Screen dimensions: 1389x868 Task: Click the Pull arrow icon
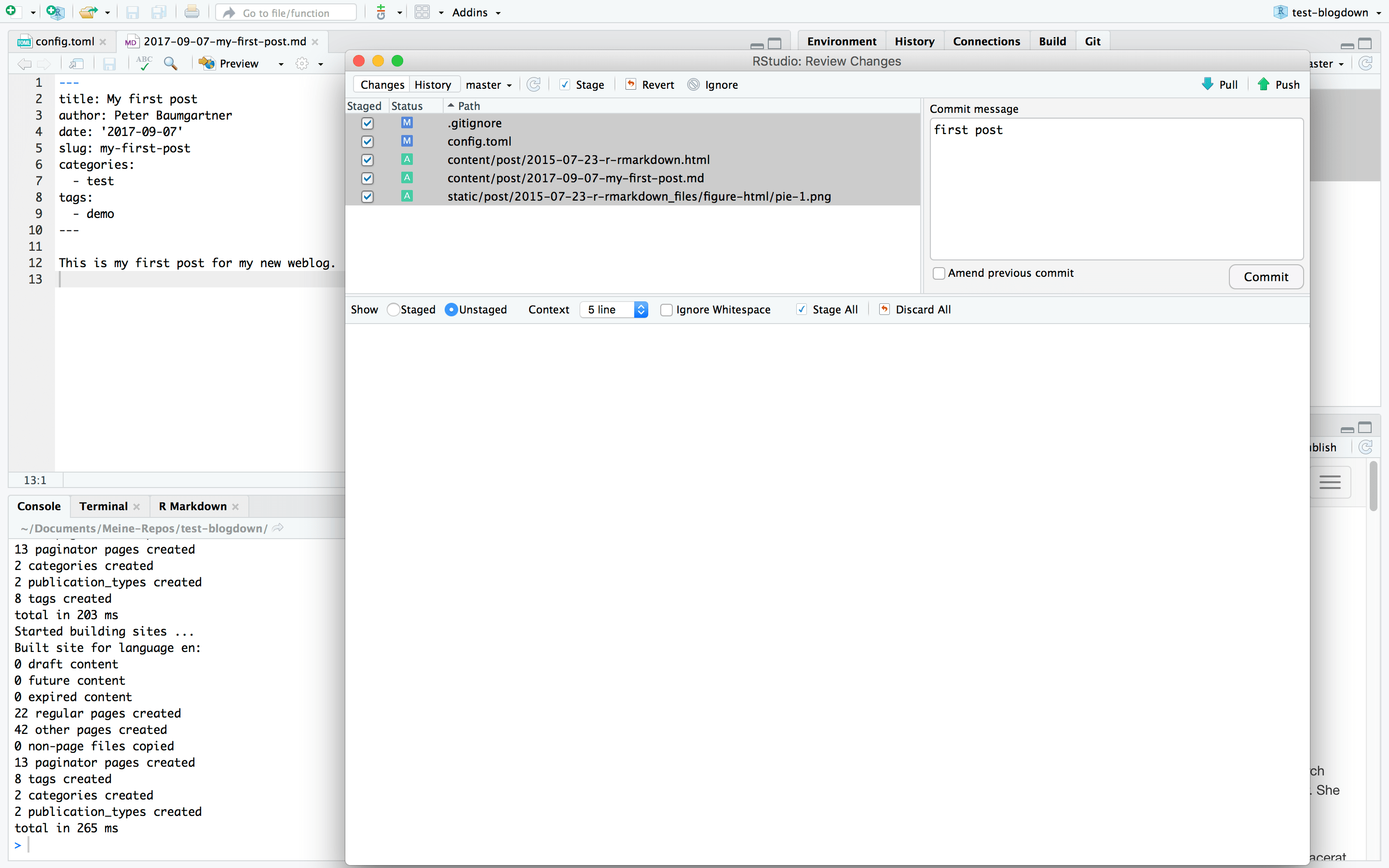[1208, 84]
